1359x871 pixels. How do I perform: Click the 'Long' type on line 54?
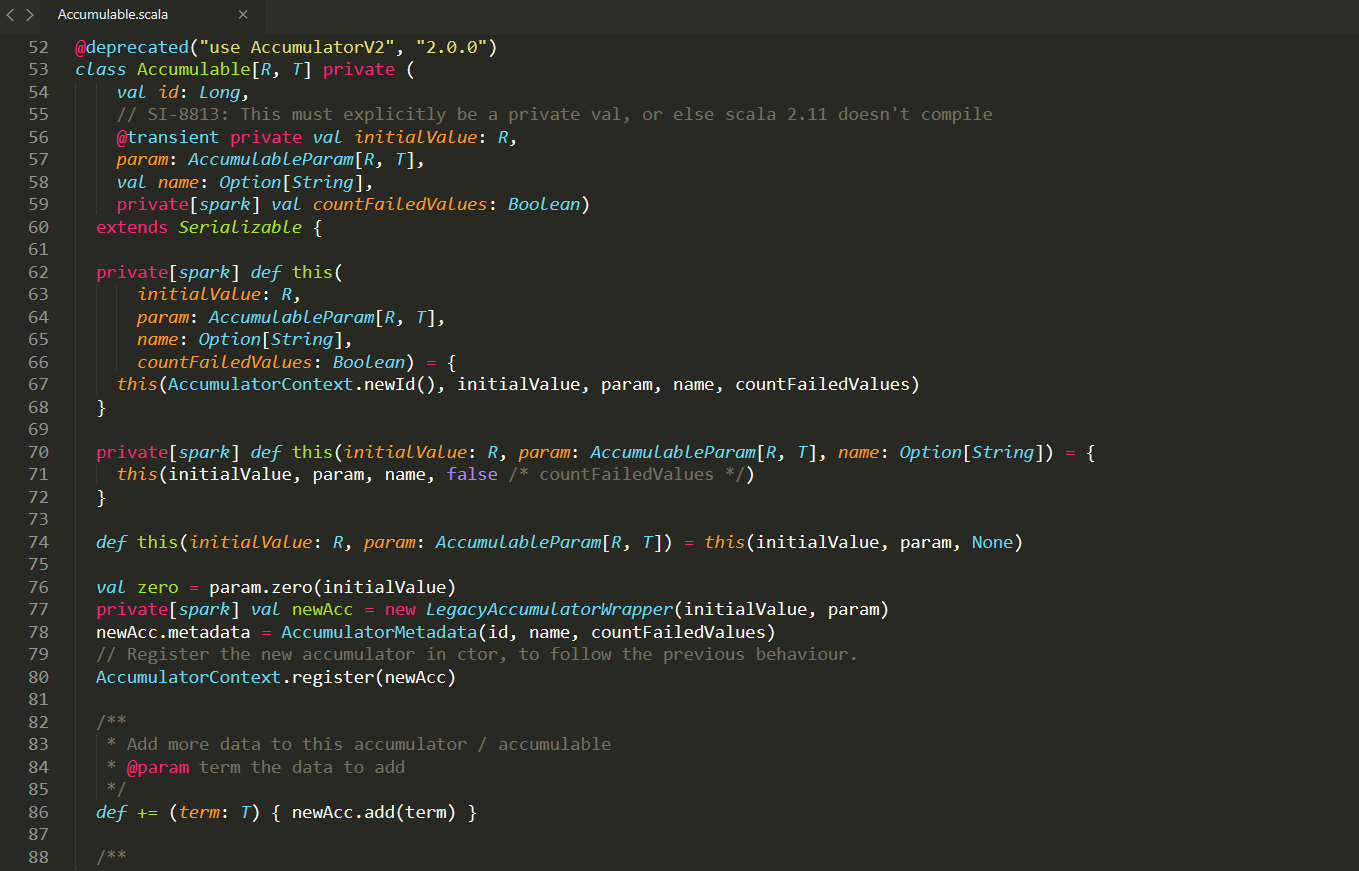(219, 92)
